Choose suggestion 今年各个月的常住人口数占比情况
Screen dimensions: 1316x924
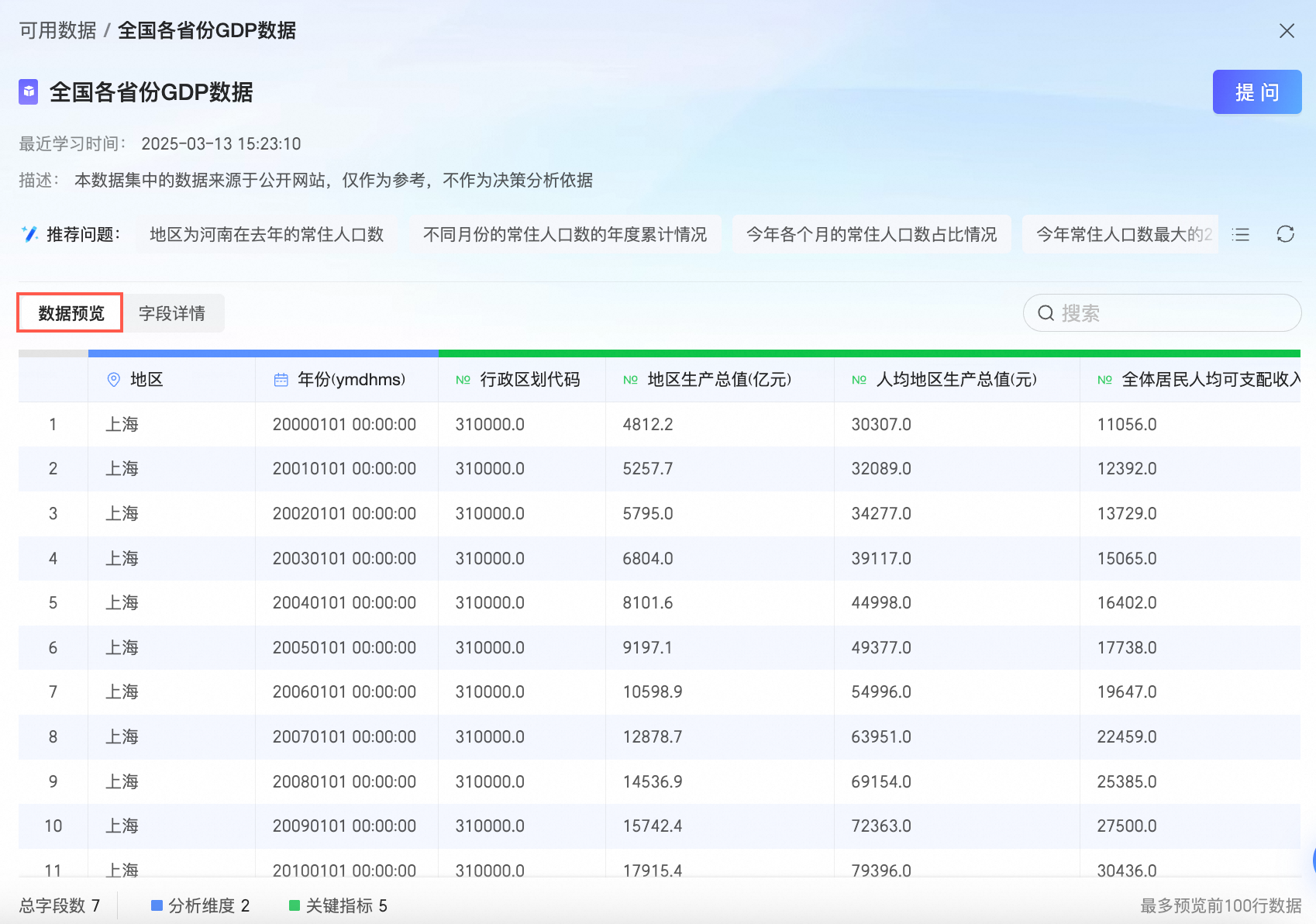click(x=871, y=234)
